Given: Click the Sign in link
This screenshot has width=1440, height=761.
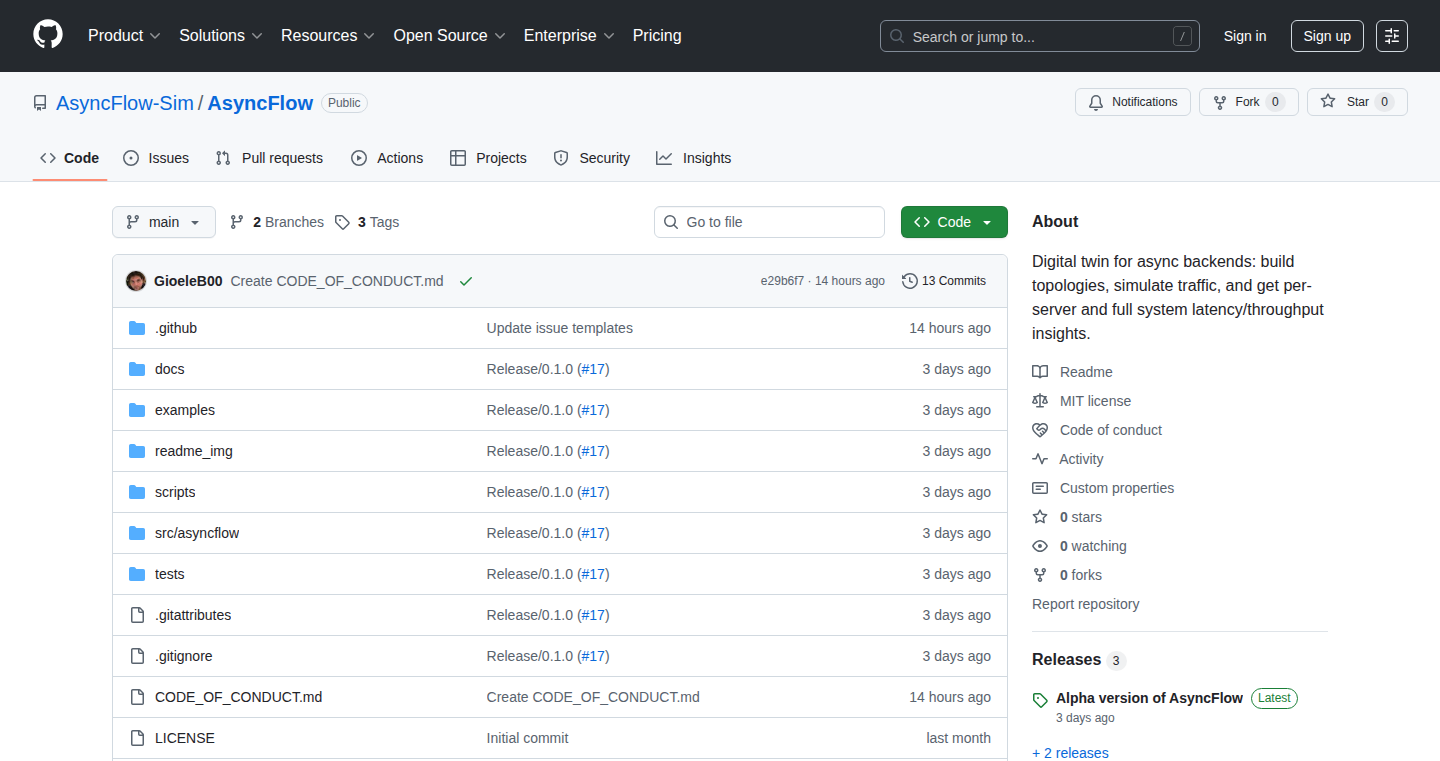Looking at the screenshot, I should click(x=1245, y=36).
